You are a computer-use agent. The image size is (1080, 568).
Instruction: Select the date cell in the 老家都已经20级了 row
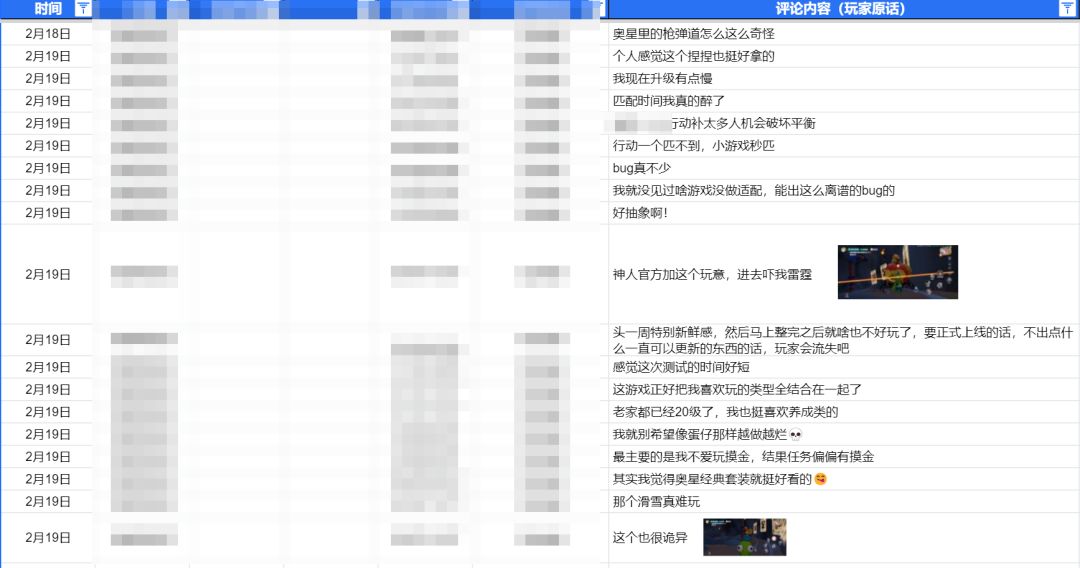point(48,412)
